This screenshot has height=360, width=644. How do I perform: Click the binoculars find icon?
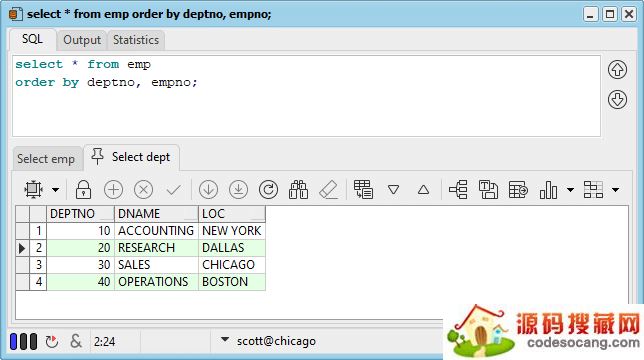(299, 190)
